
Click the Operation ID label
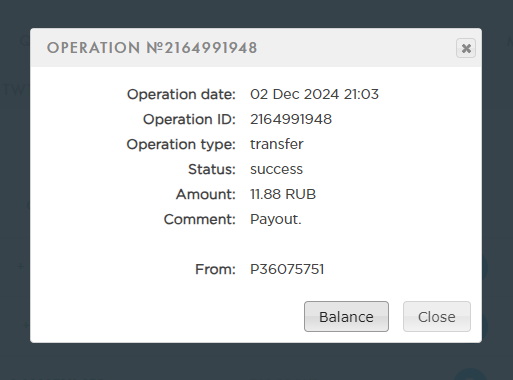(x=189, y=119)
